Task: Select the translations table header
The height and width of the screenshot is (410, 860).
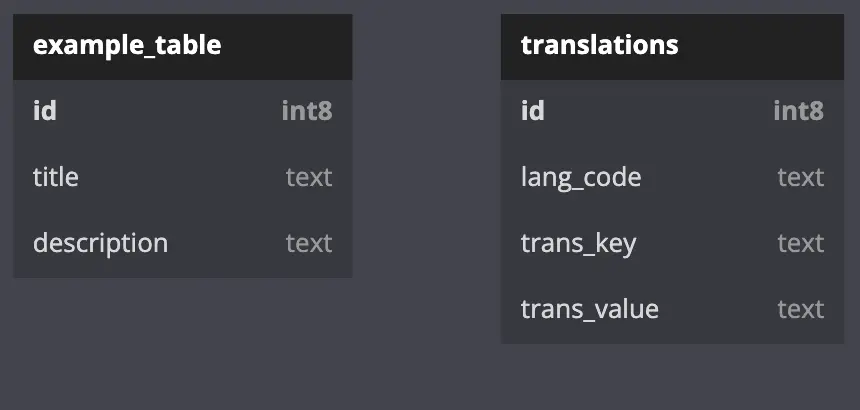Action: click(x=672, y=47)
